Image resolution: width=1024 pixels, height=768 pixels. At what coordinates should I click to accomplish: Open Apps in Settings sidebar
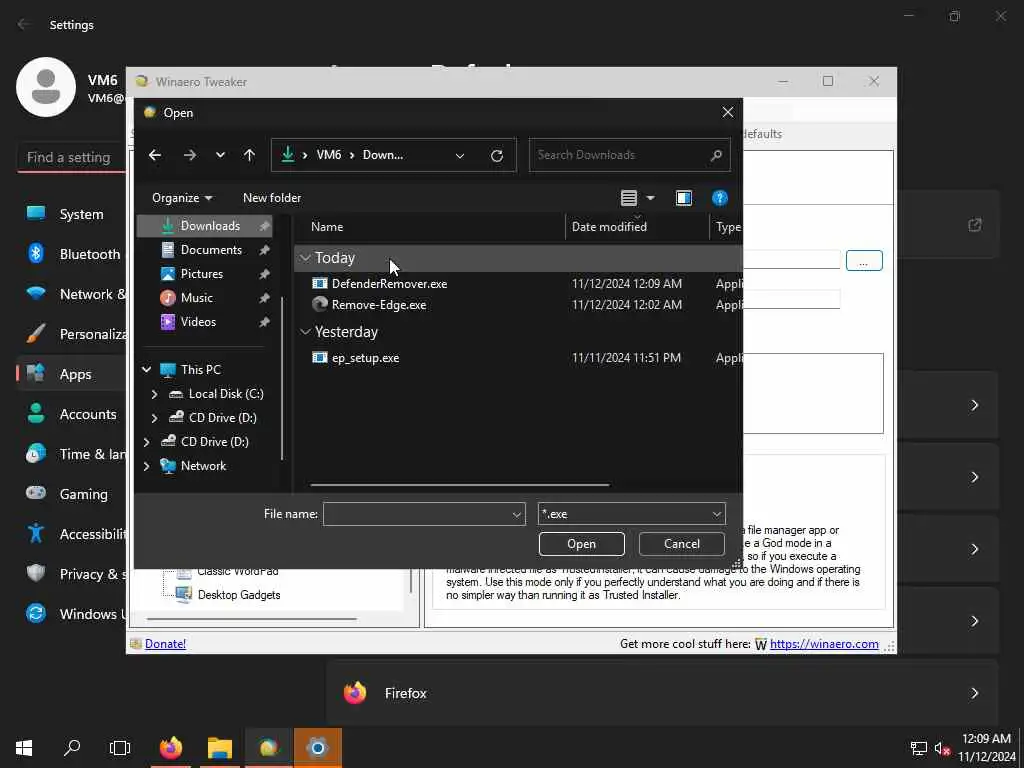(x=75, y=374)
